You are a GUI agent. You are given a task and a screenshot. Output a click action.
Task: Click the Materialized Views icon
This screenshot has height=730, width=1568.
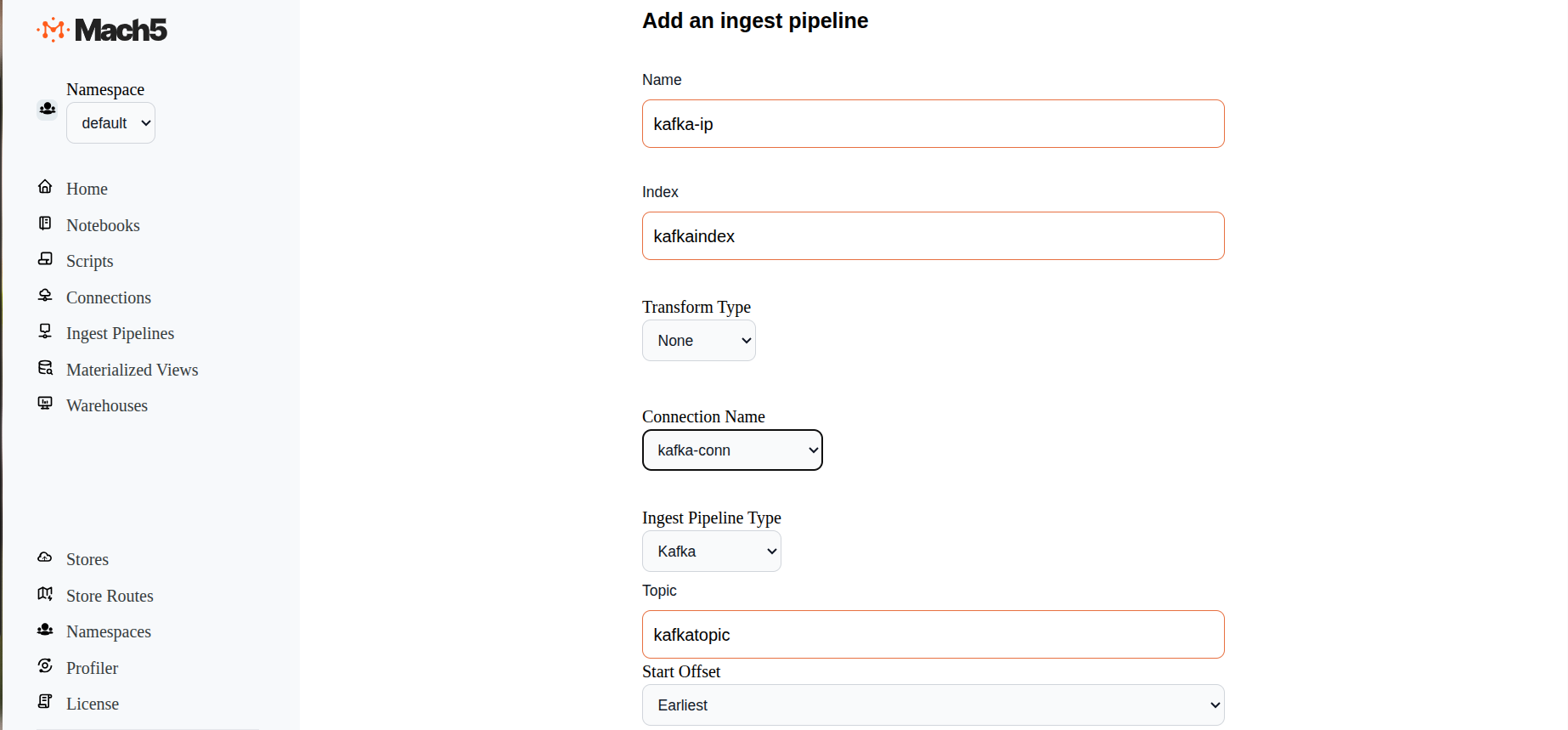pos(45,367)
